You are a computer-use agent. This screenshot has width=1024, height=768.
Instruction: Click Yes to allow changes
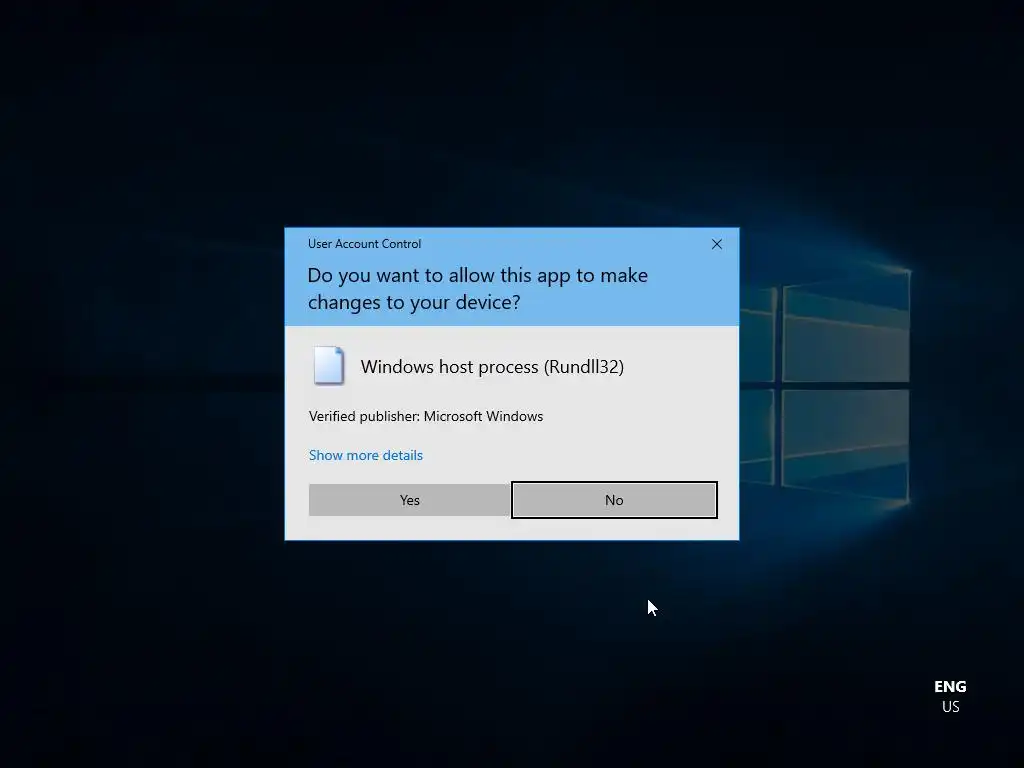pos(409,500)
